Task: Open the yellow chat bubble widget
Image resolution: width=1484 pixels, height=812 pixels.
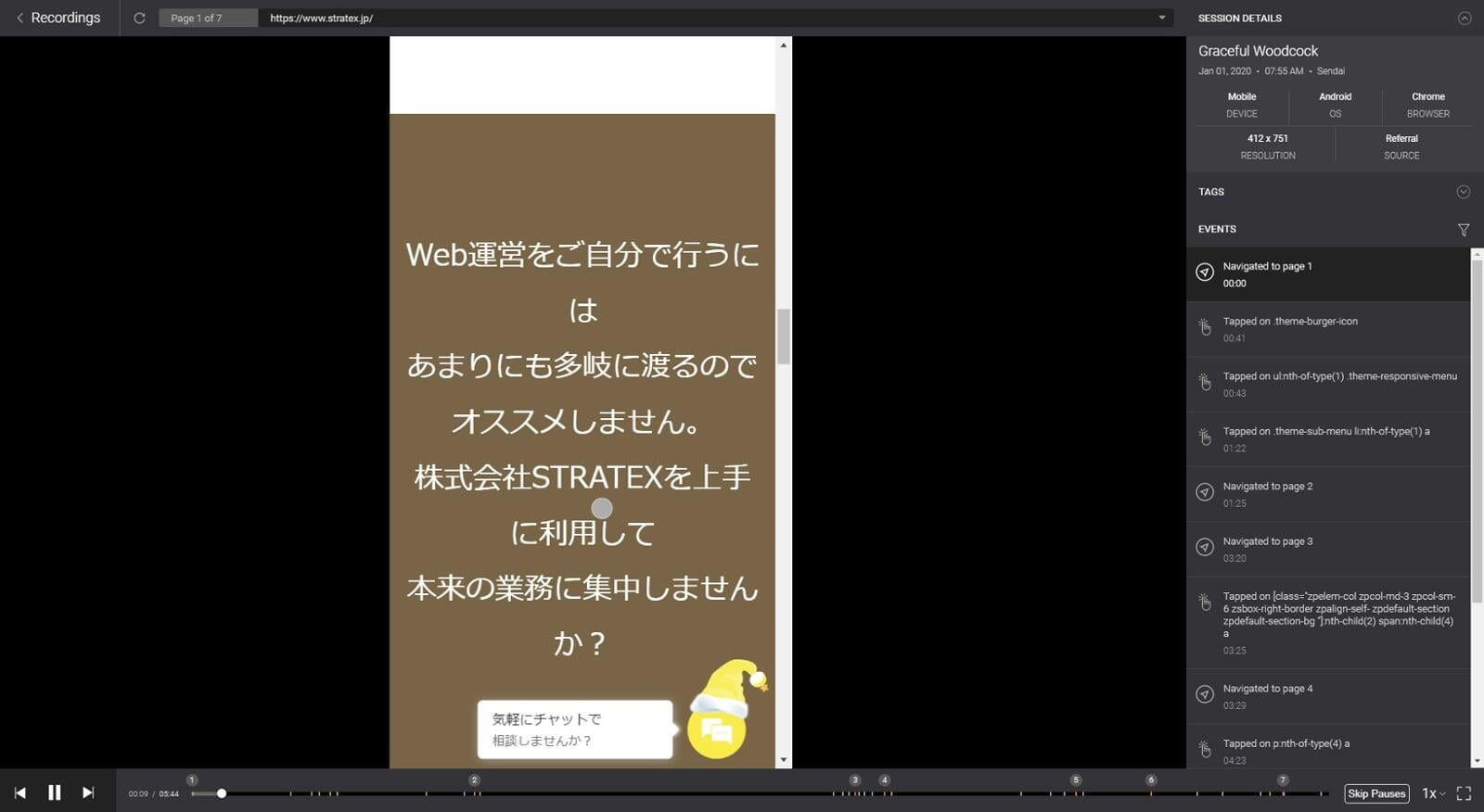Action: tap(716, 730)
